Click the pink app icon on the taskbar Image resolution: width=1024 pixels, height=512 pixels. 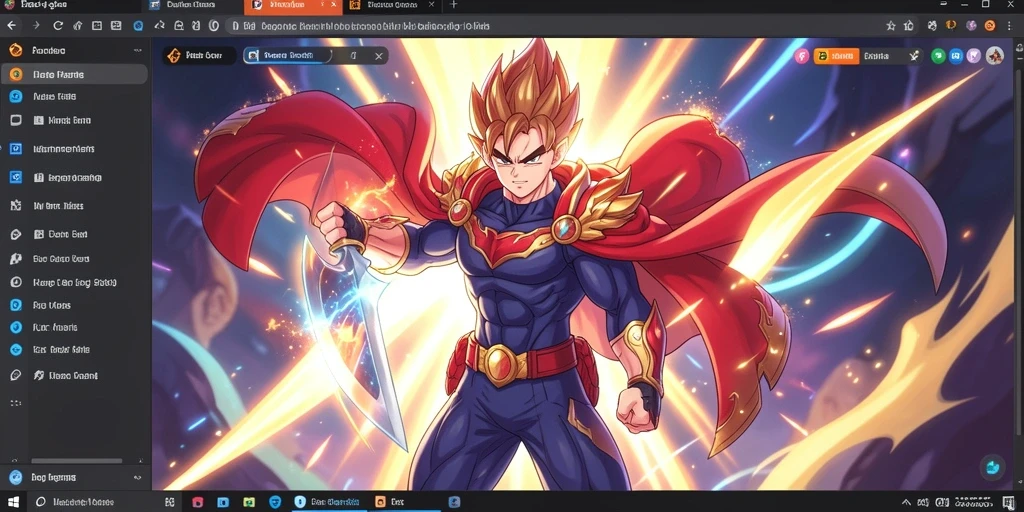tap(197, 502)
